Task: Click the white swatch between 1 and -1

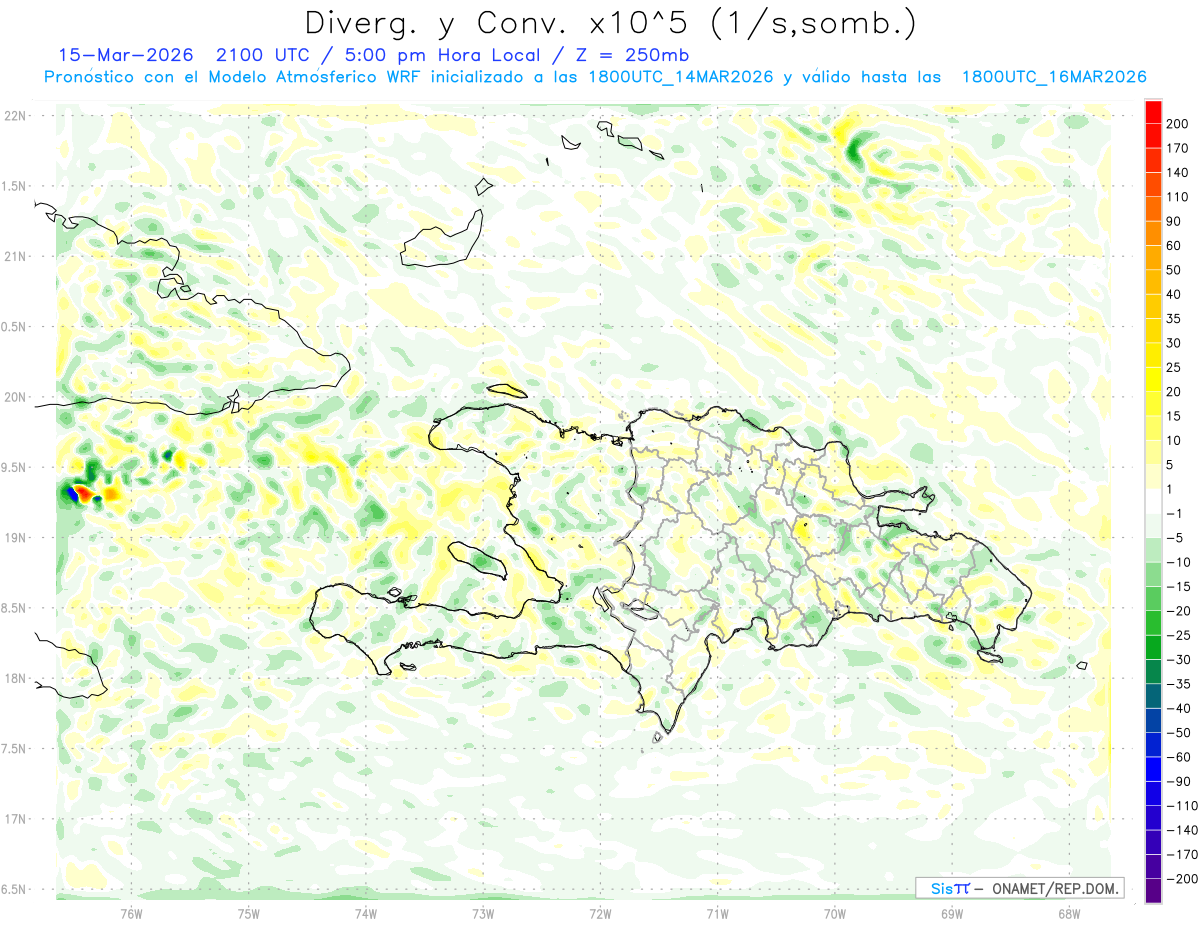Action: coord(1153,502)
